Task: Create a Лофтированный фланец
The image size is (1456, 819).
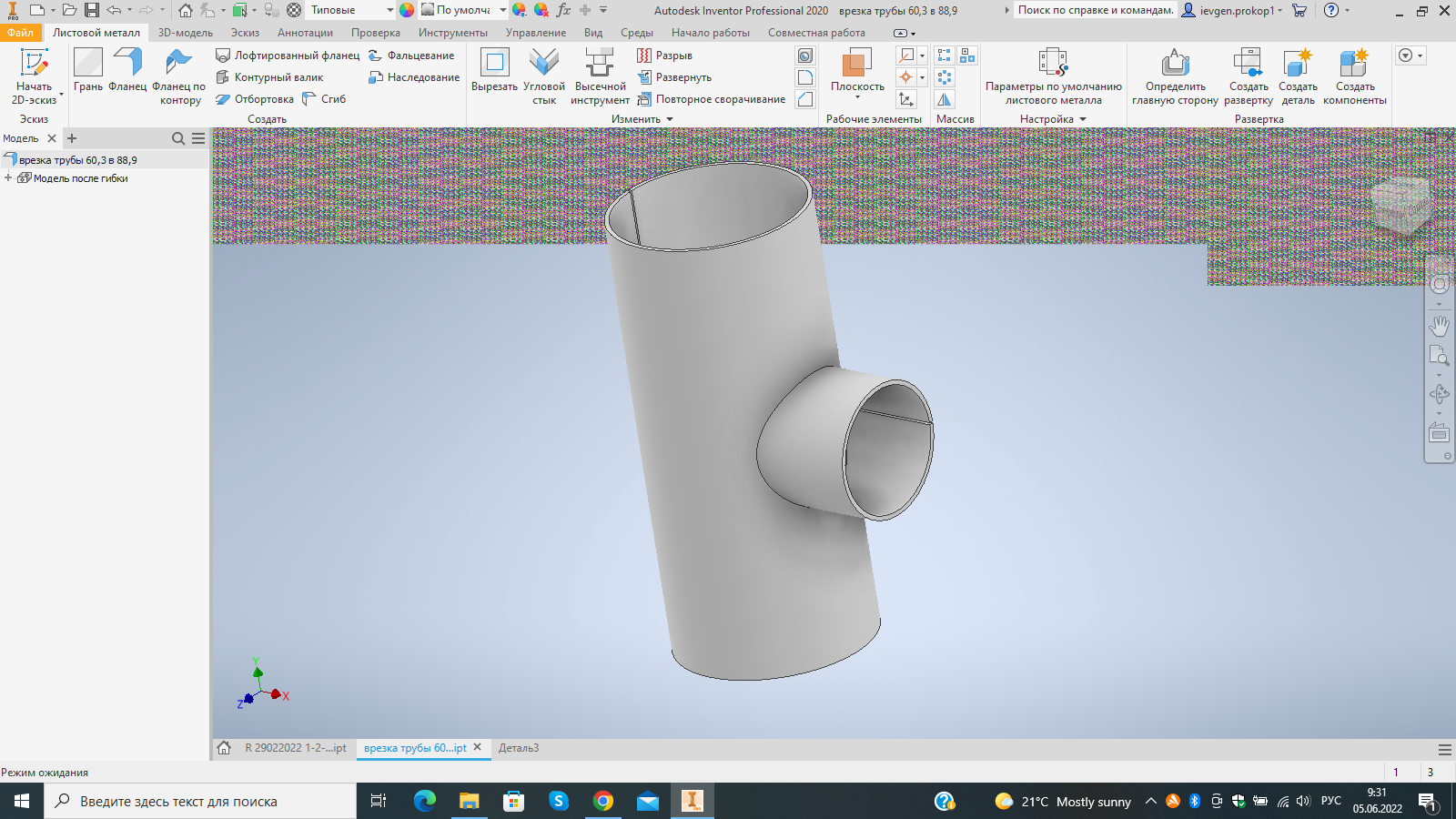Action: [x=288, y=56]
